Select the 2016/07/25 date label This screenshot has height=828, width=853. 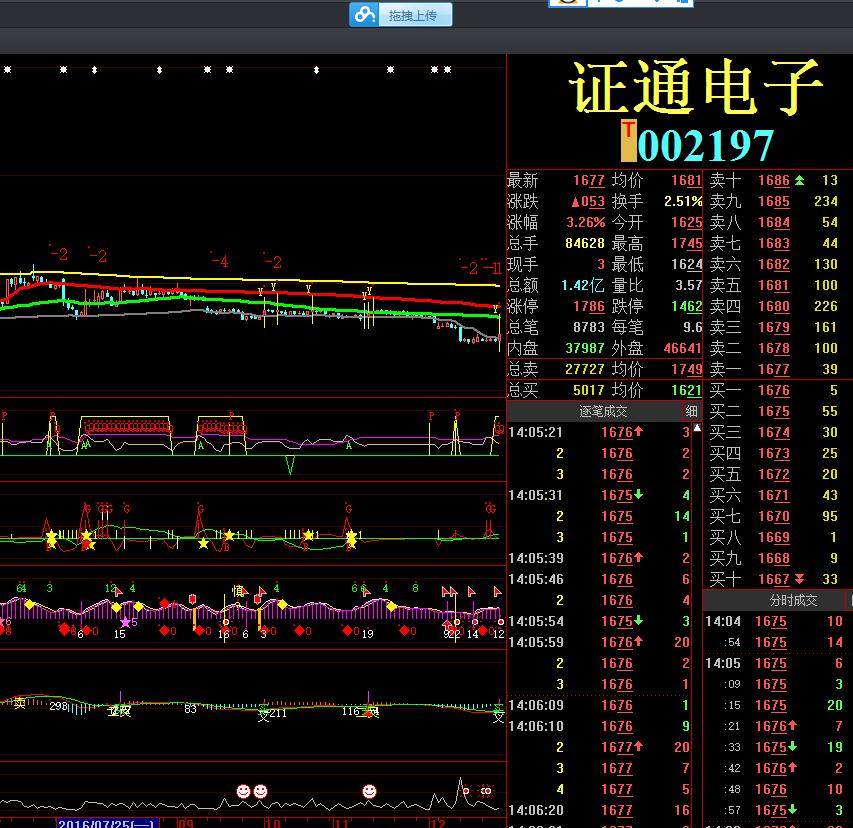[106, 823]
